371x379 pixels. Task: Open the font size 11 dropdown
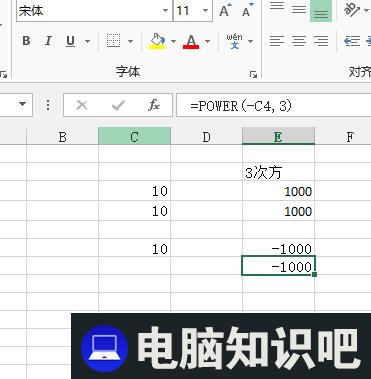[206, 11]
